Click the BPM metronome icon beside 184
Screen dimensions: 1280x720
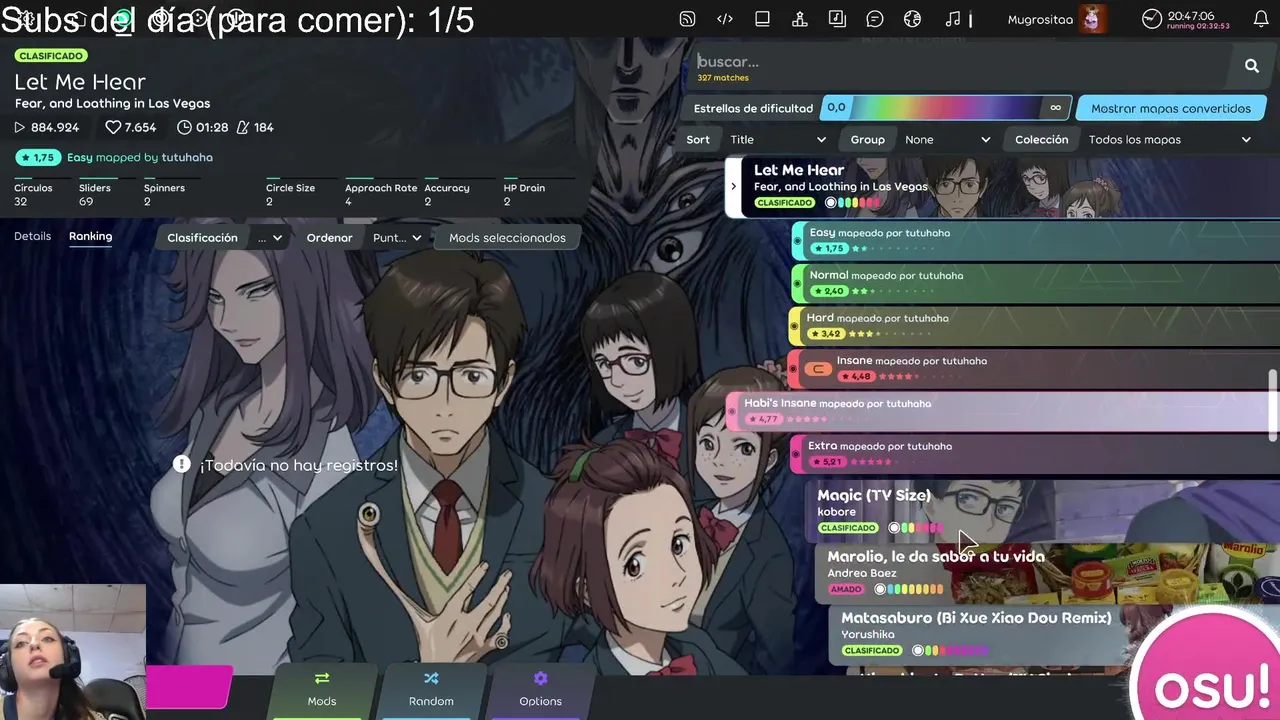pos(243,127)
